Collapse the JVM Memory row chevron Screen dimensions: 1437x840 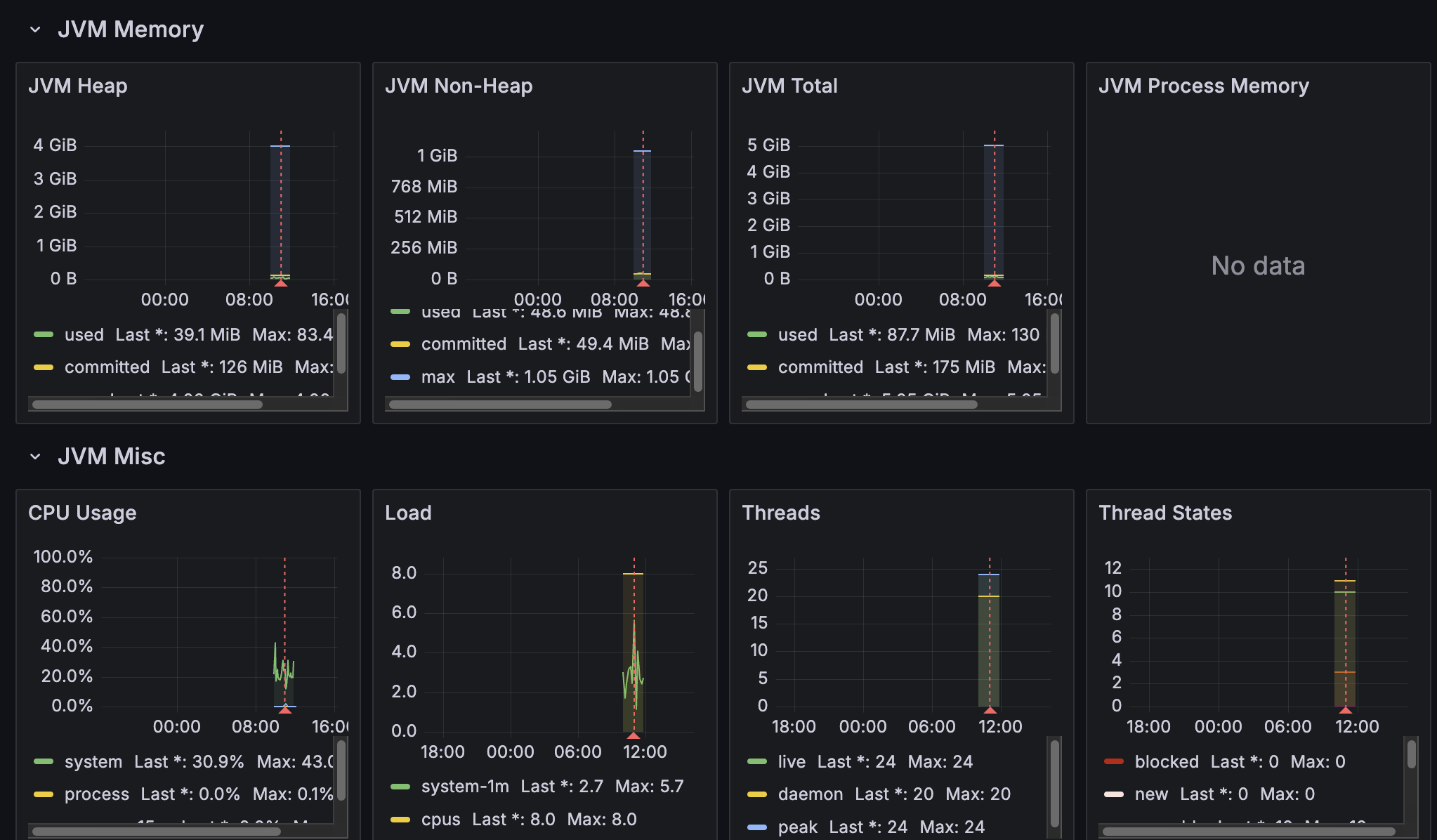(x=35, y=29)
